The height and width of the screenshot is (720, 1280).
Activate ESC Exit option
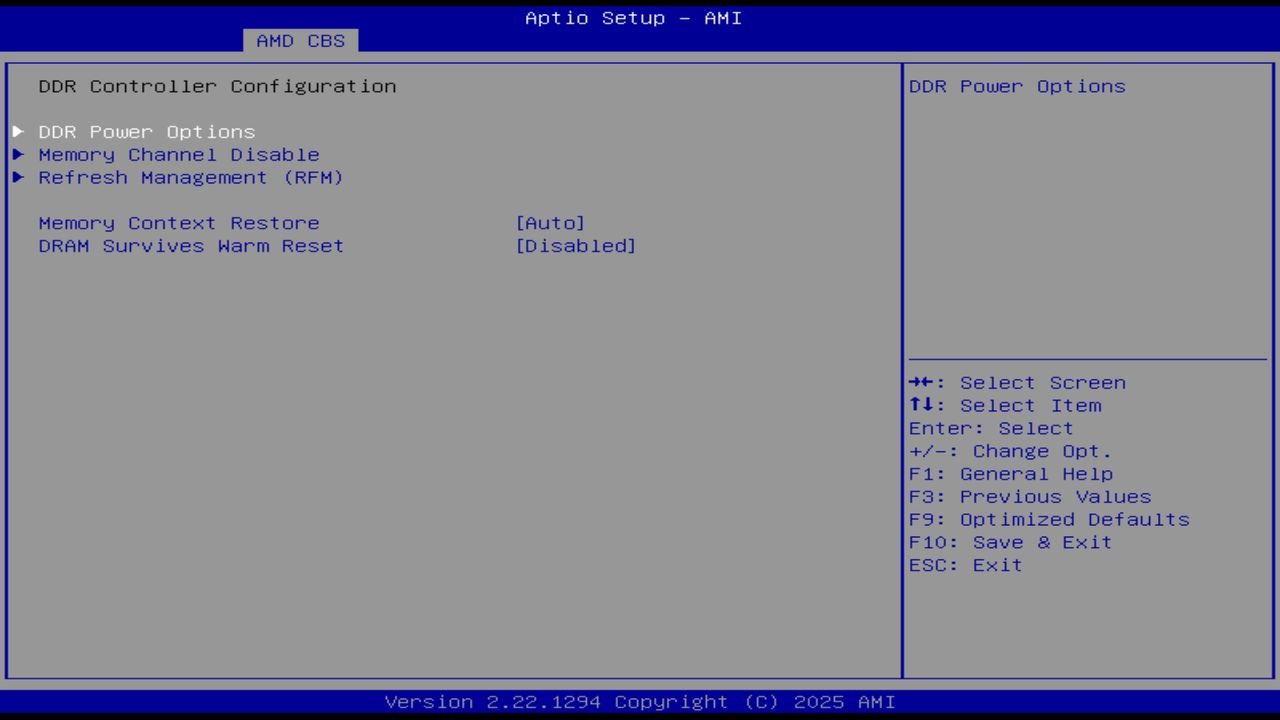965,564
